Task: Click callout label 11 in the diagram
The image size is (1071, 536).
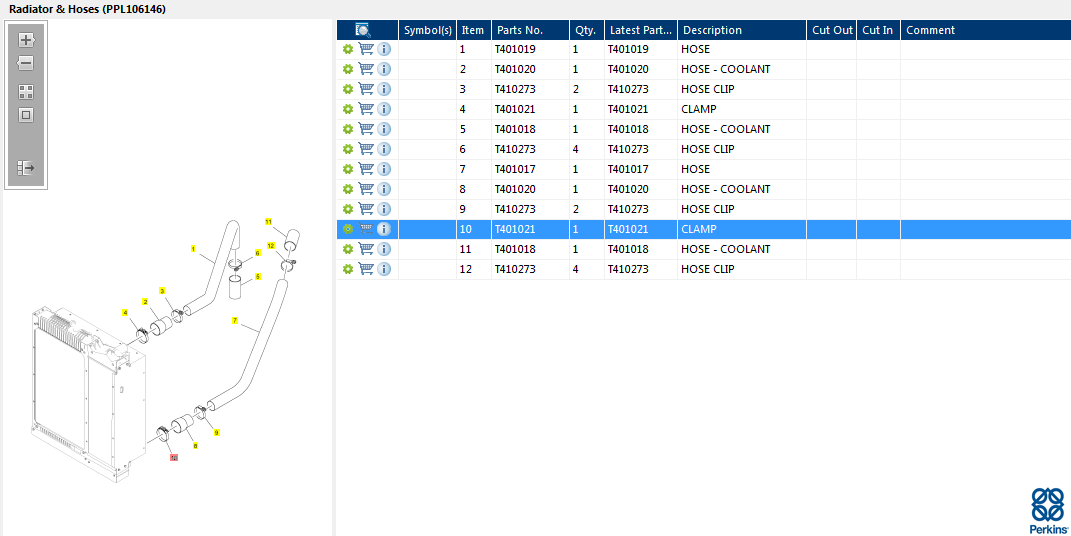Action: coord(268,220)
